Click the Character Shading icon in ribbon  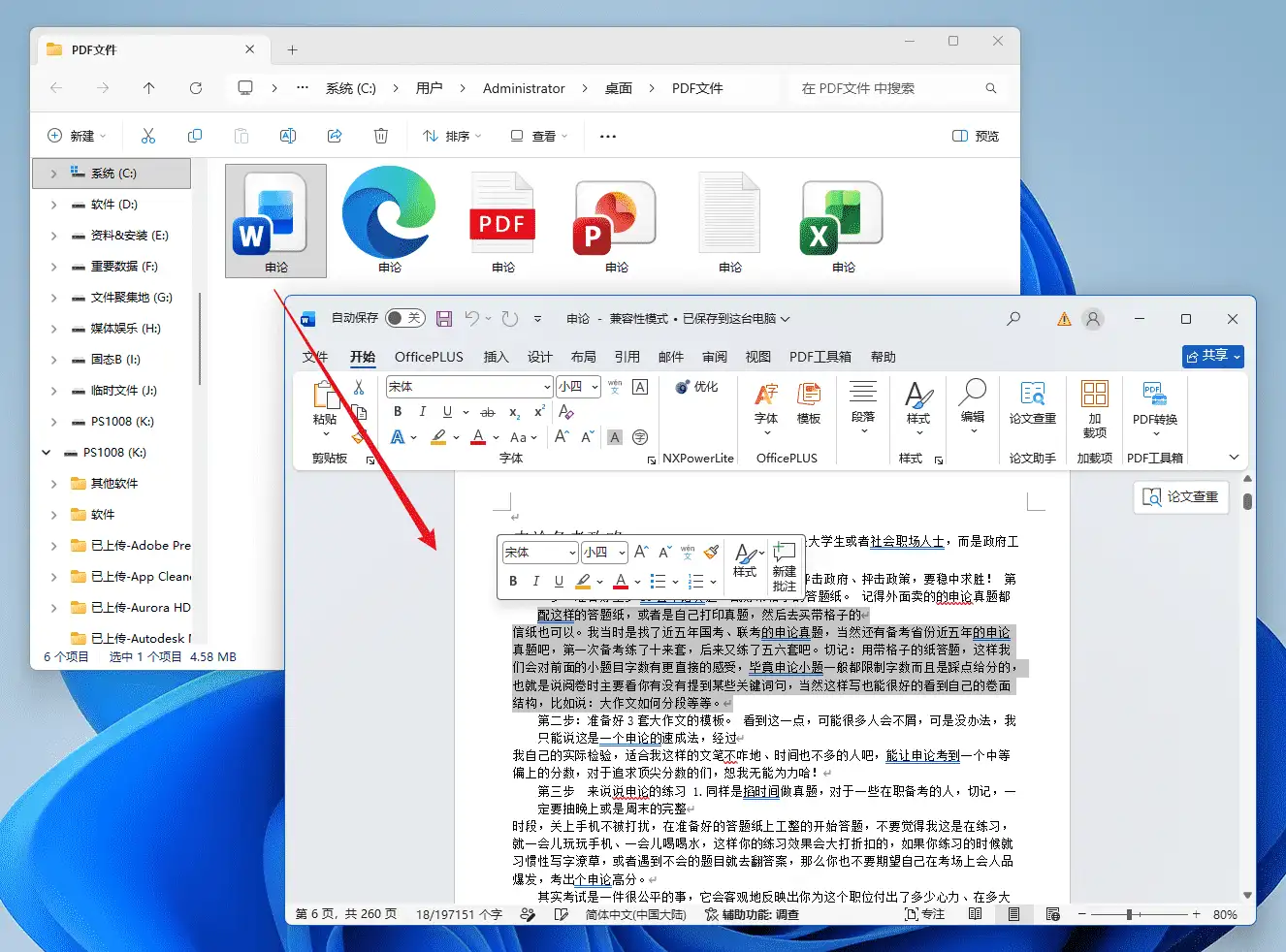(x=615, y=437)
